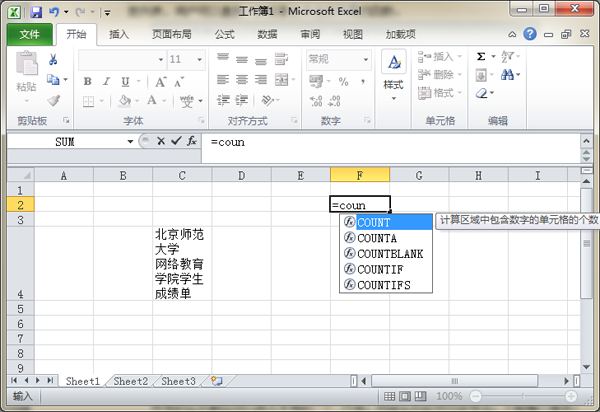Image resolution: width=600 pixels, height=412 pixels.
Task: Click the Format Painter brush icon
Action: point(54,101)
